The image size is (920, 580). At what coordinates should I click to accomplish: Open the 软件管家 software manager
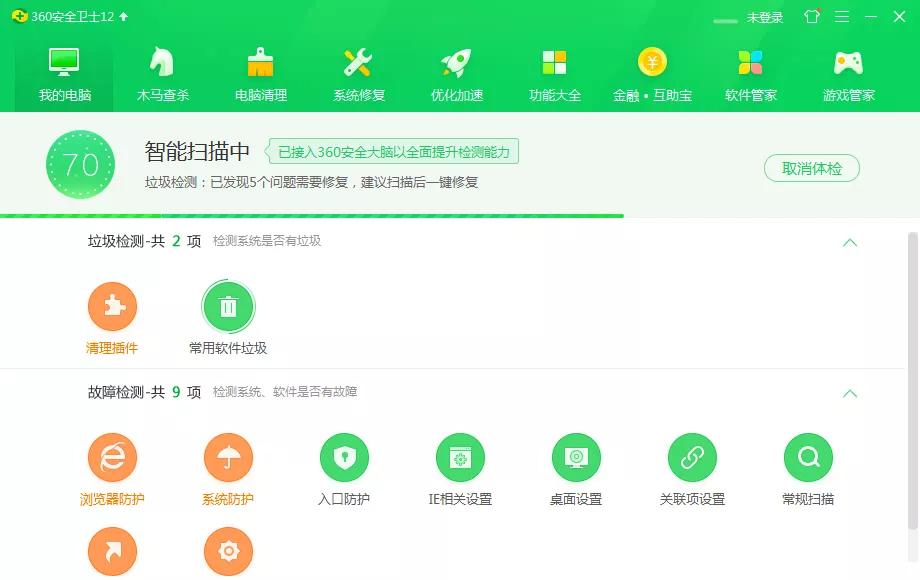[x=752, y=68]
